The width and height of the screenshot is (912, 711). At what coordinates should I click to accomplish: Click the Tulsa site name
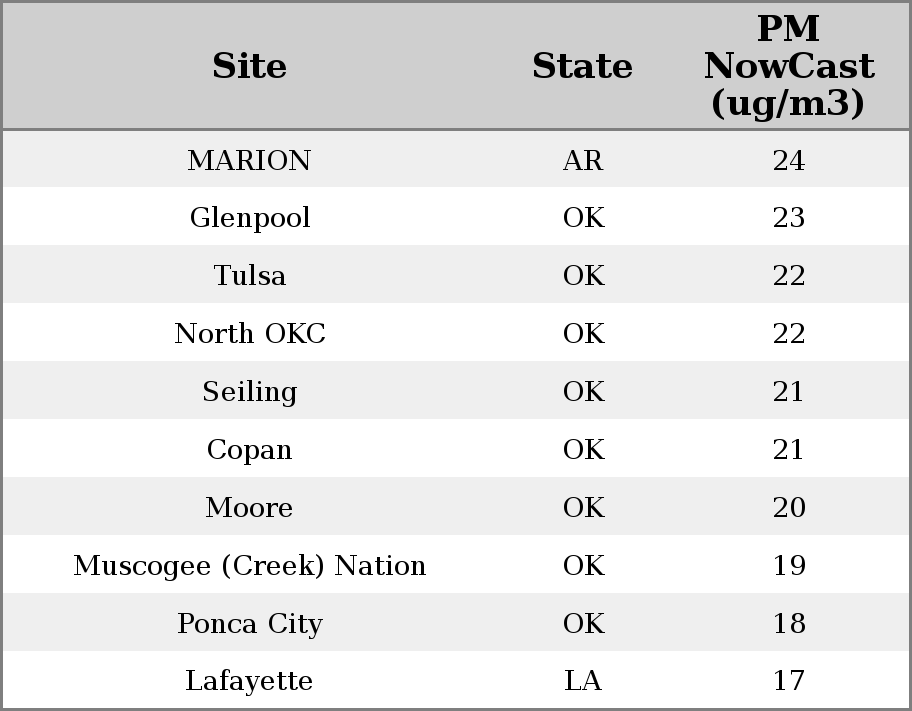click(249, 276)
